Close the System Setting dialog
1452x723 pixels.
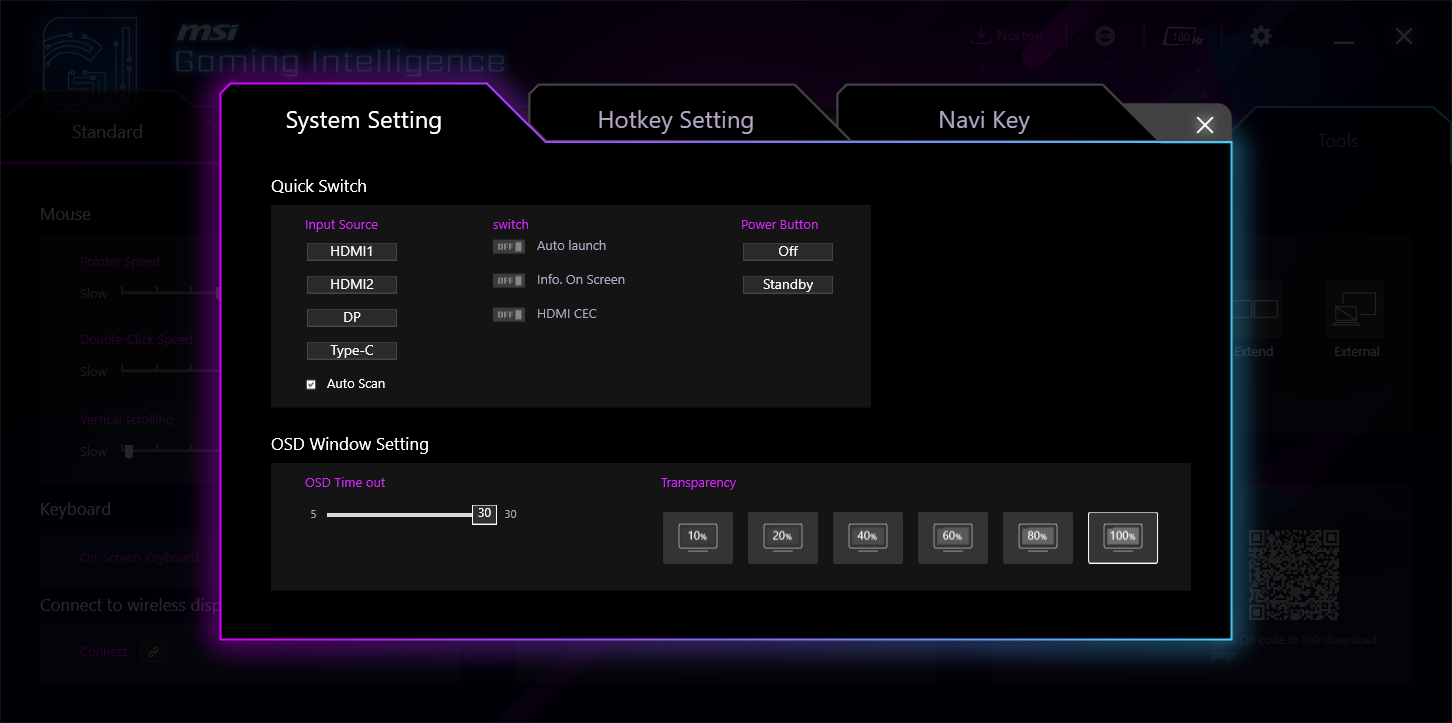coord(1205,125)
